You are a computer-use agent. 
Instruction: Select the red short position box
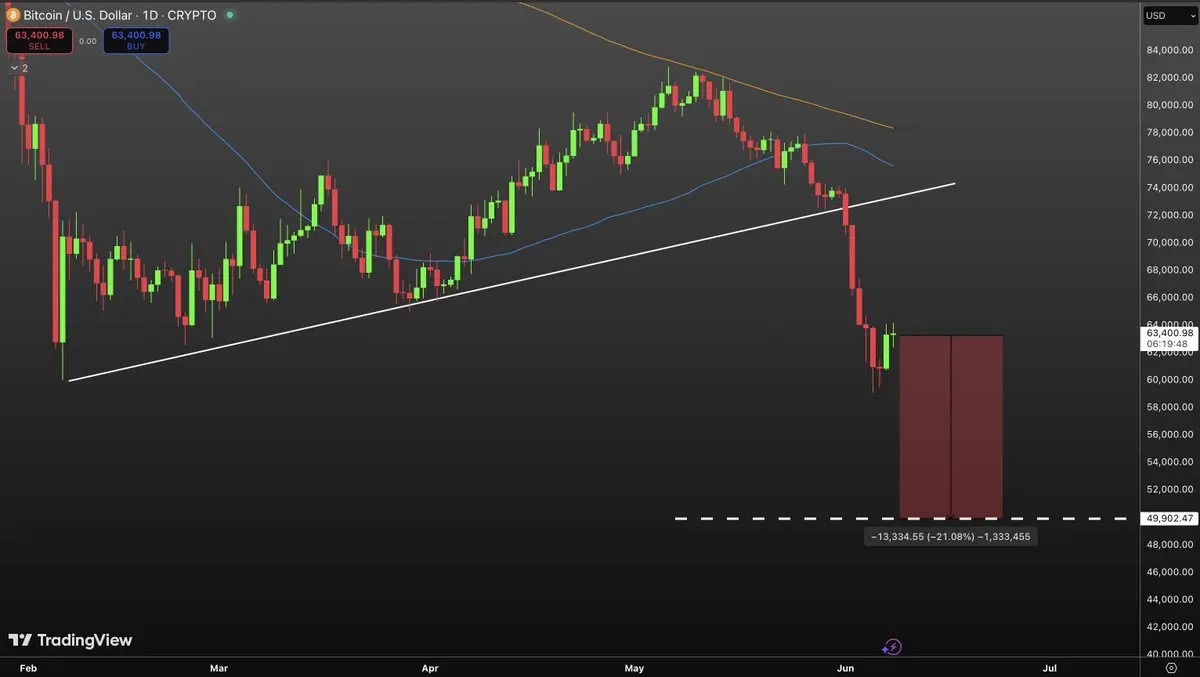pos(951,427)
